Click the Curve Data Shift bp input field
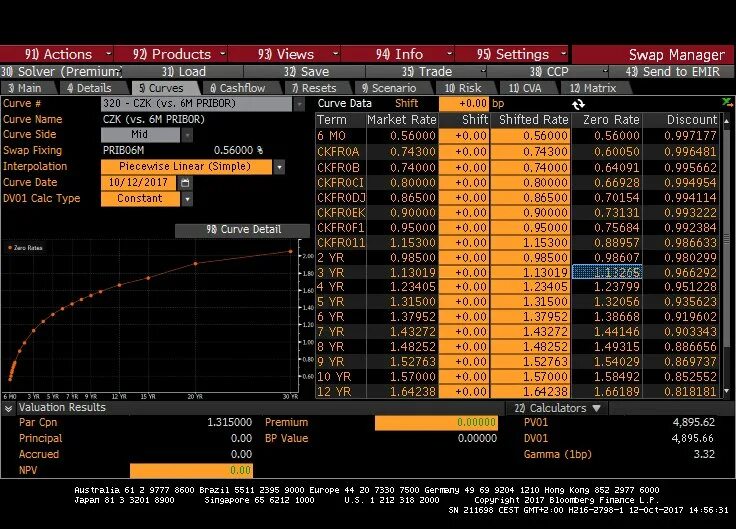 pos(464,104)
